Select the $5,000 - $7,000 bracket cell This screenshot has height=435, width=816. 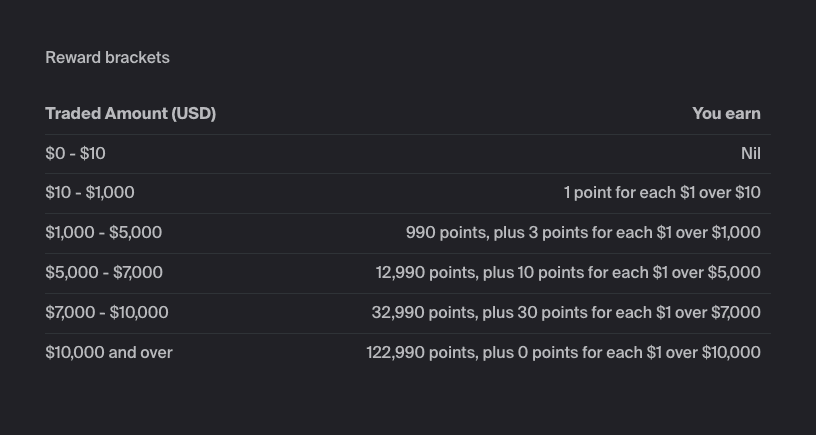104,273
